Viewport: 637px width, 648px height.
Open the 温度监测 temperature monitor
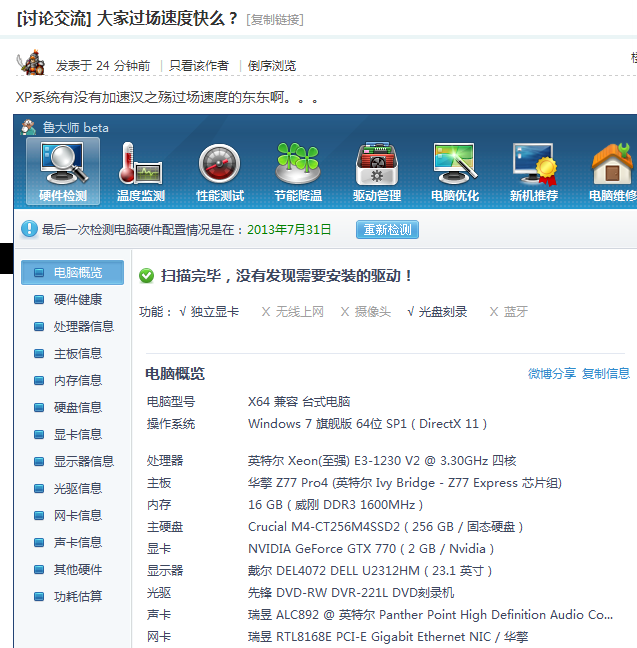[141, 171]
